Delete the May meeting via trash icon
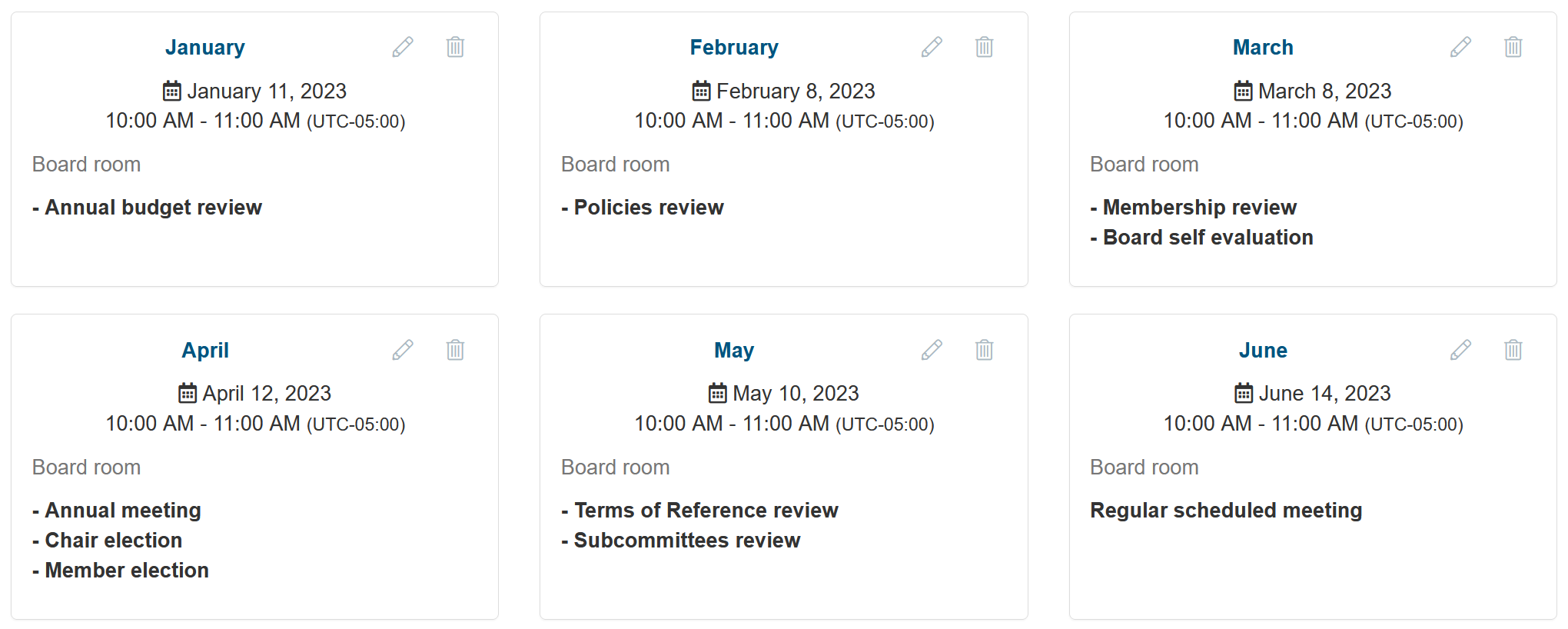Screen dimensions: 1568x629 [x=984, y=350]
